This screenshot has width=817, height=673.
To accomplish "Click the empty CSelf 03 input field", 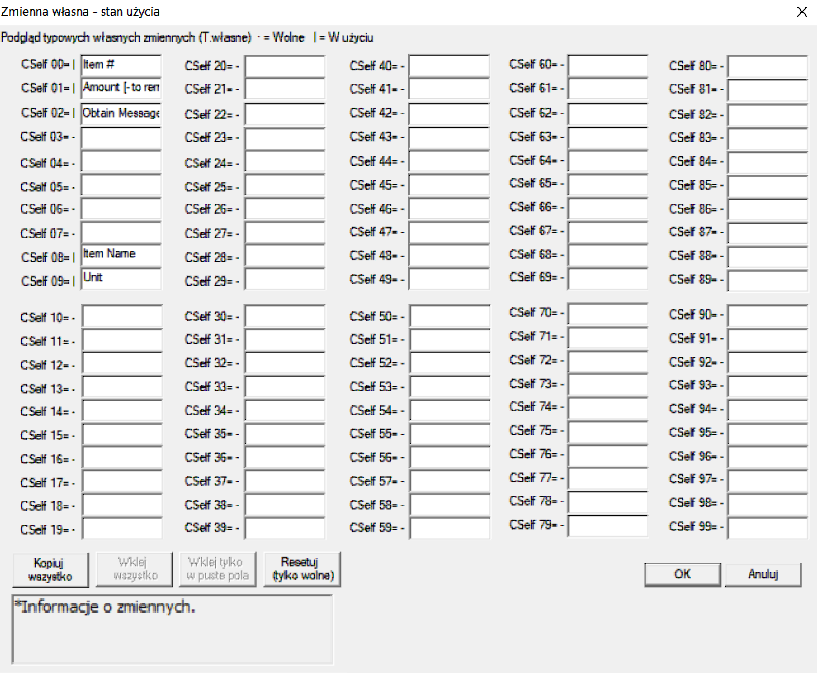I will 121,138.
